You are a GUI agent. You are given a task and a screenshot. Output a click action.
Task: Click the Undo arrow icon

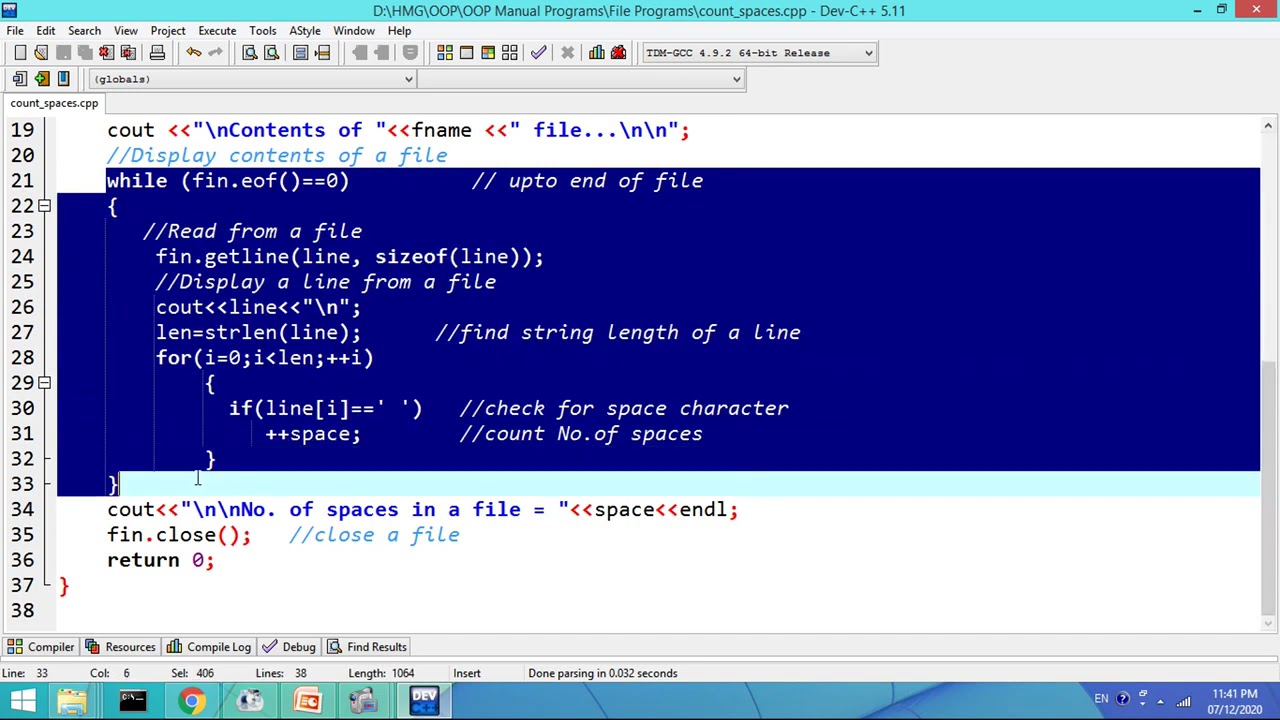coord(193,53)
